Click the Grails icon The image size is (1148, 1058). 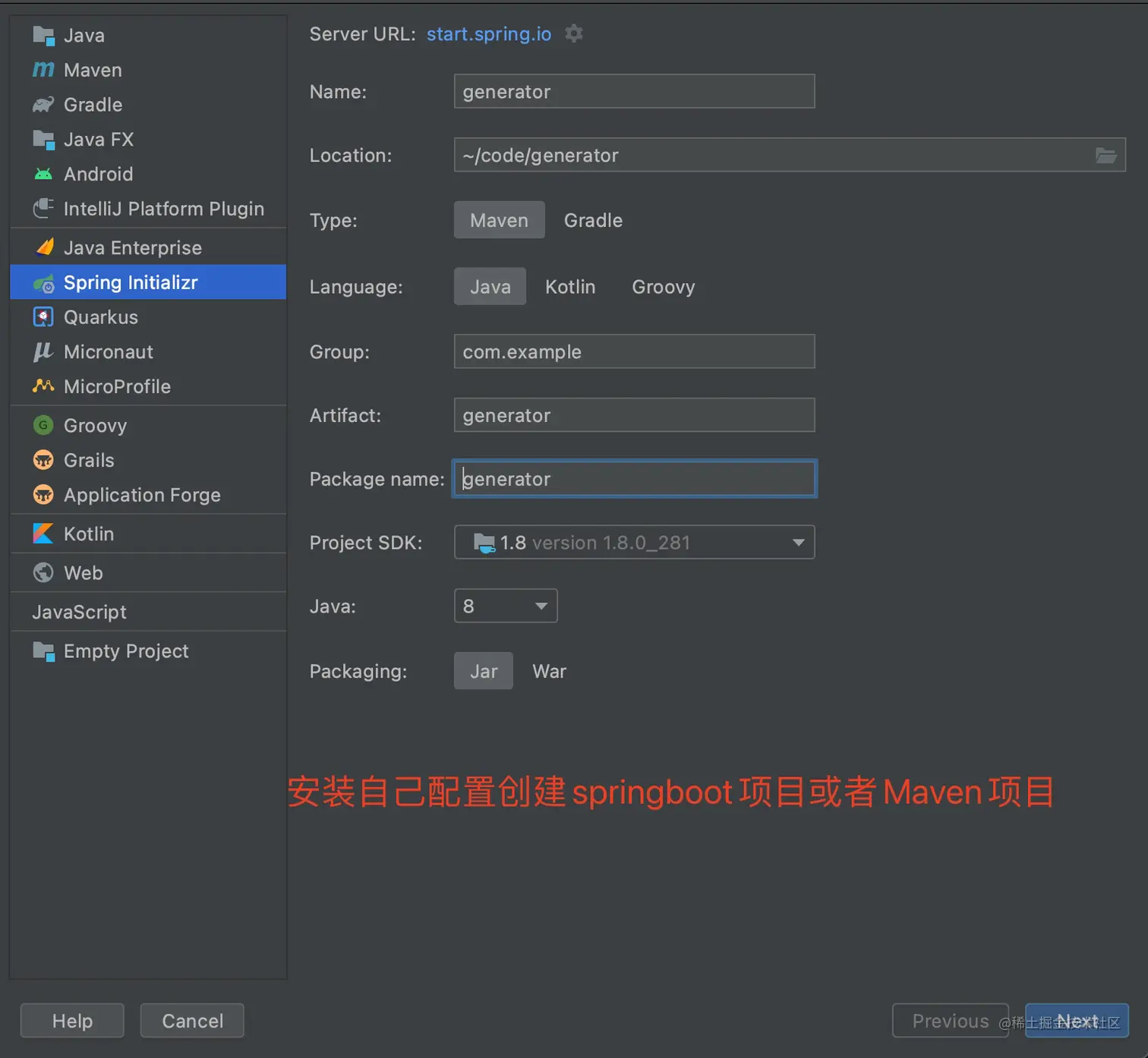coord(43,460)
